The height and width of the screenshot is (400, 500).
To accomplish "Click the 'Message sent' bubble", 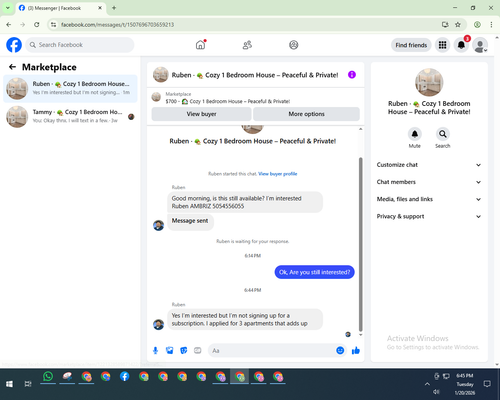I will pos(190,221).
